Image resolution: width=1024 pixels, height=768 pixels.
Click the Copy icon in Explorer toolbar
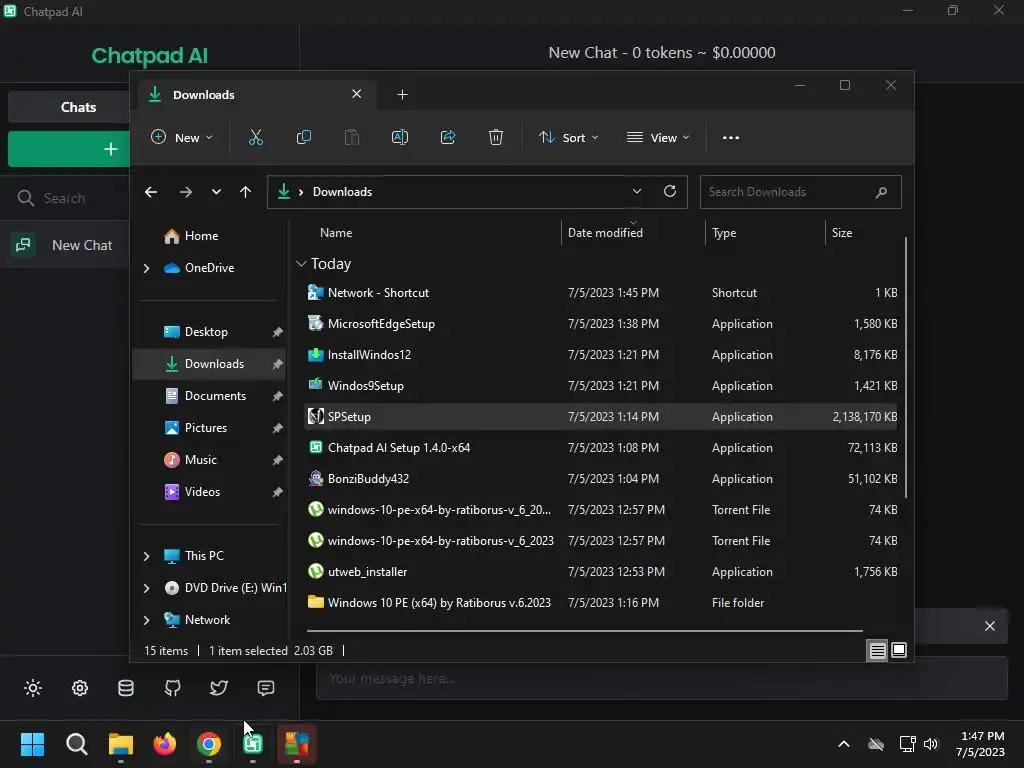tap(304, 138)
